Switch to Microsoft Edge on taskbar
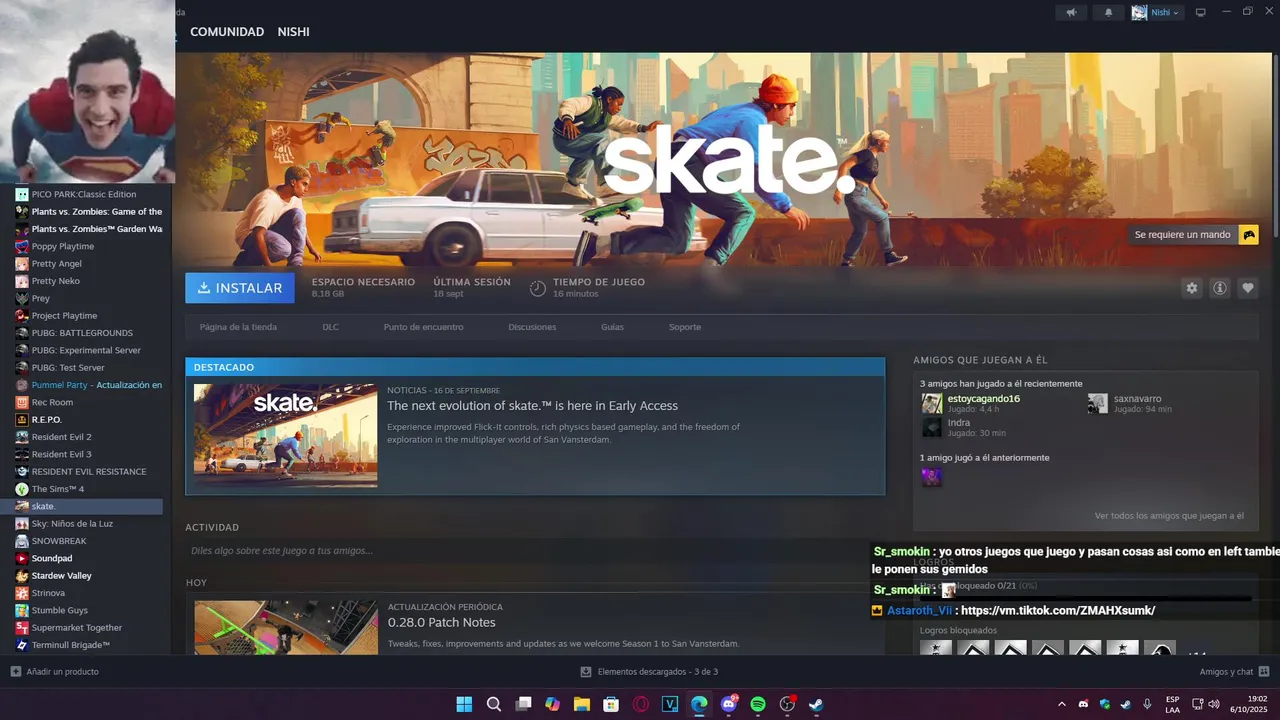The image size is (1280, 720). coord(699,704)
